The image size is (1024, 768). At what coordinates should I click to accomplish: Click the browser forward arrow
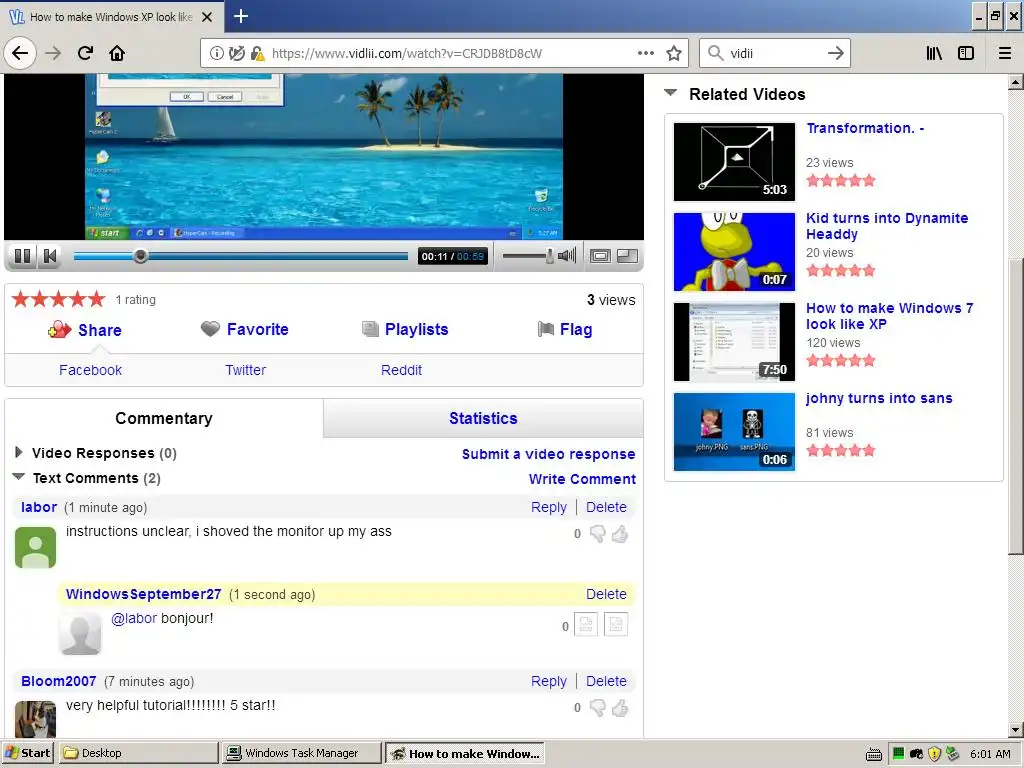click(x=53, y=53)
